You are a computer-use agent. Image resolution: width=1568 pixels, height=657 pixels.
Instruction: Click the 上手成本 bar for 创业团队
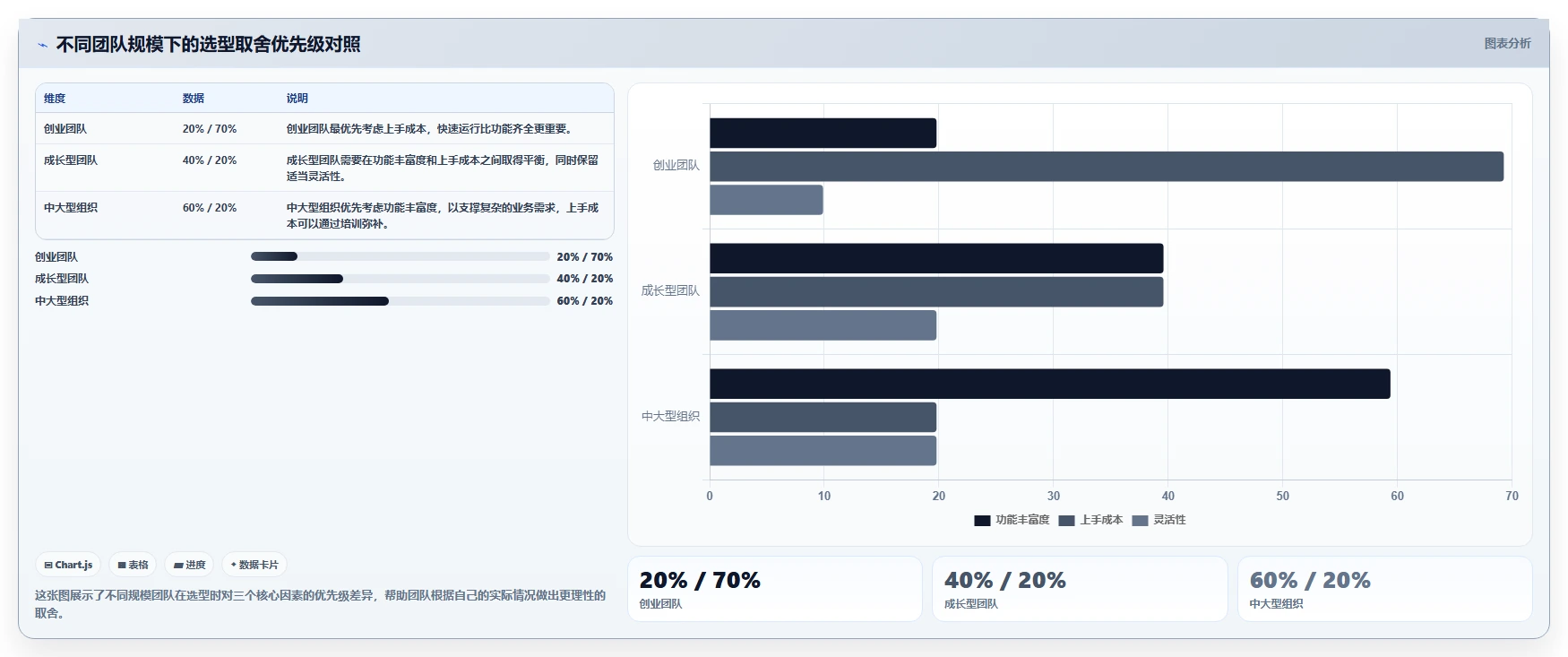pos(1107,167)
